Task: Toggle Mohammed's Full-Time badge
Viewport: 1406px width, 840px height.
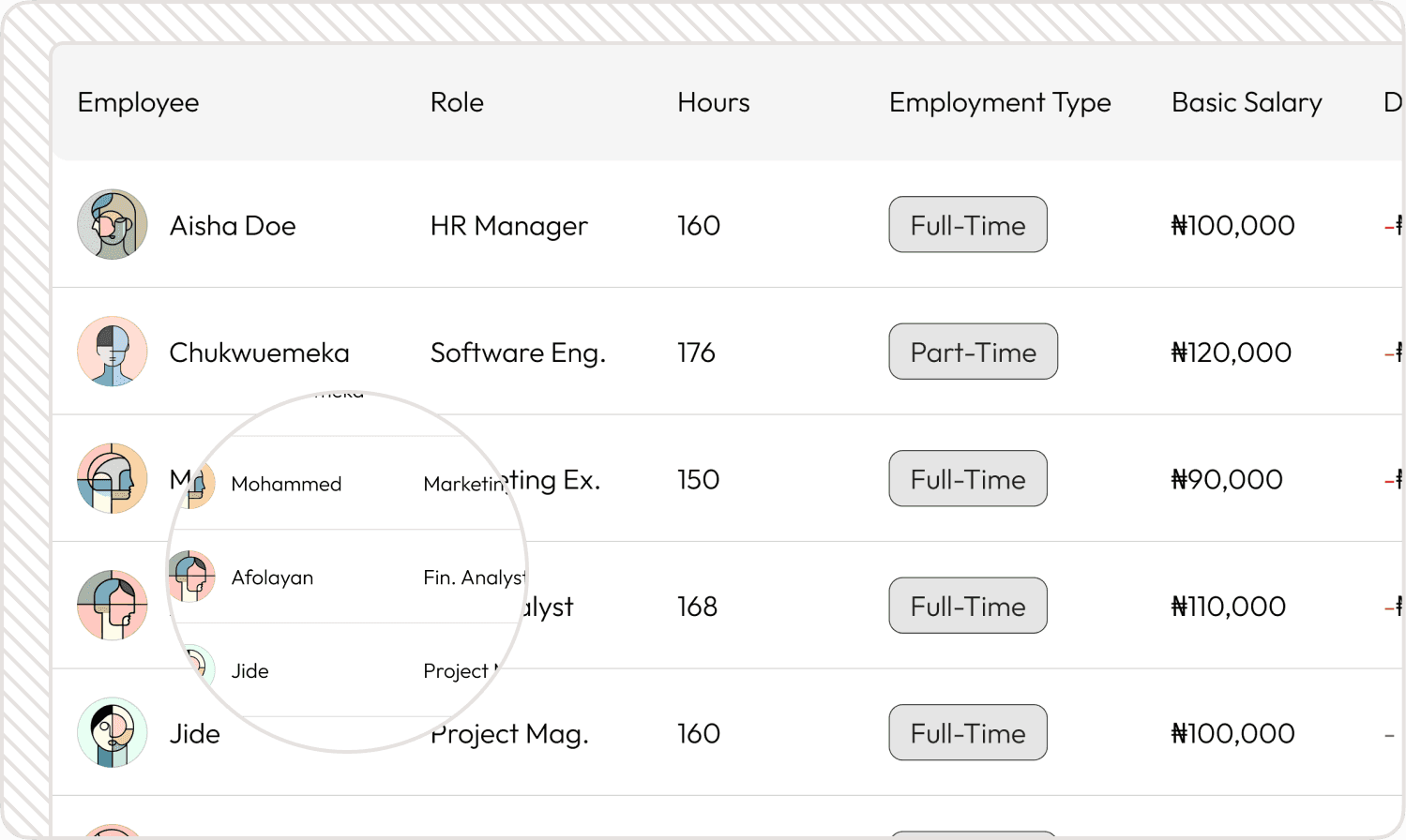Action: 967,478
